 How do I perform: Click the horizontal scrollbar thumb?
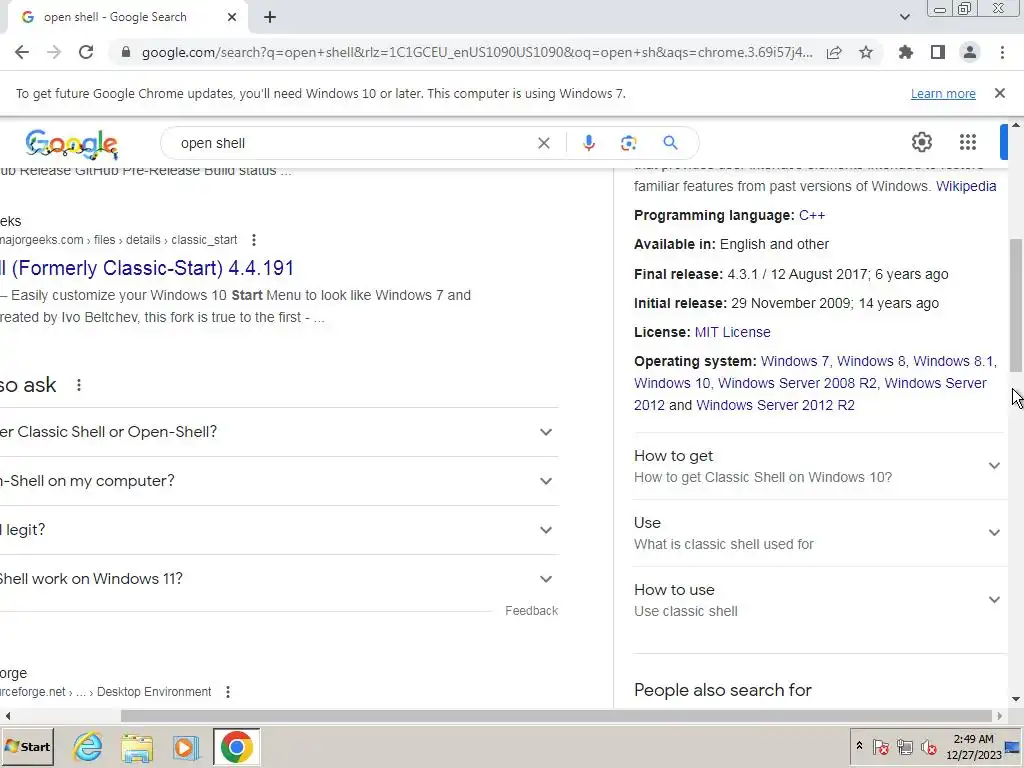[x=557, y=716]
